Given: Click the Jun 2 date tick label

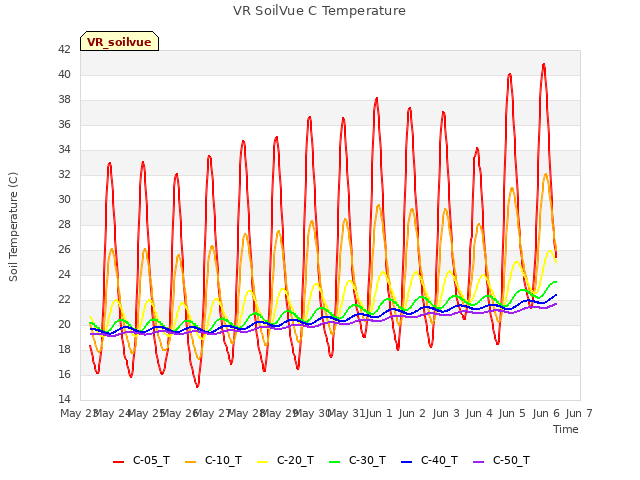Looking at the screenshot, I should [x=412, y=413].
